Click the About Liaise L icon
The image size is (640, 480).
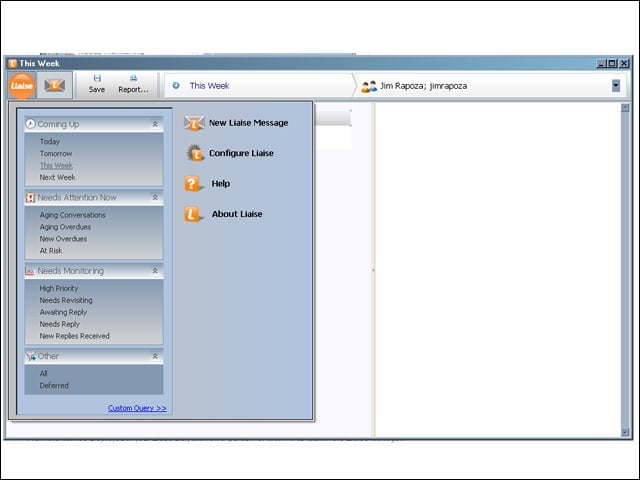(x=193, y=214)
